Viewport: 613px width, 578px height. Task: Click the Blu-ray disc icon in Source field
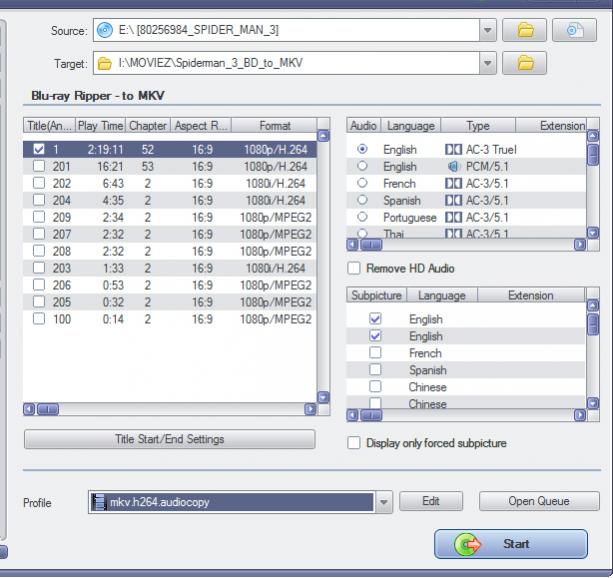click(x=105, y=30)
